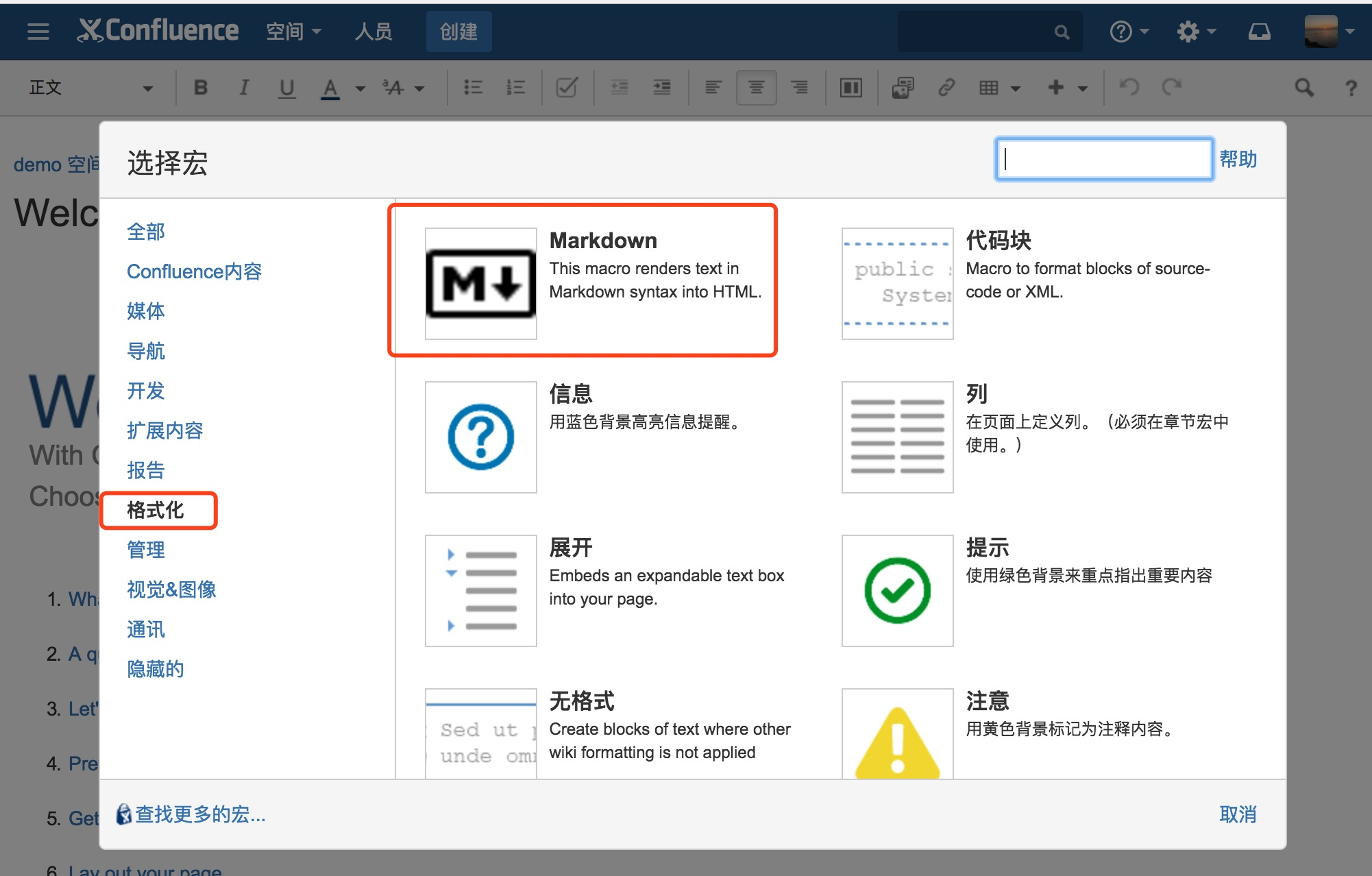Expand the 空间 spaces dropdown menu
Viewport: 1372px width, 876px height.
(x=293, y=32)
